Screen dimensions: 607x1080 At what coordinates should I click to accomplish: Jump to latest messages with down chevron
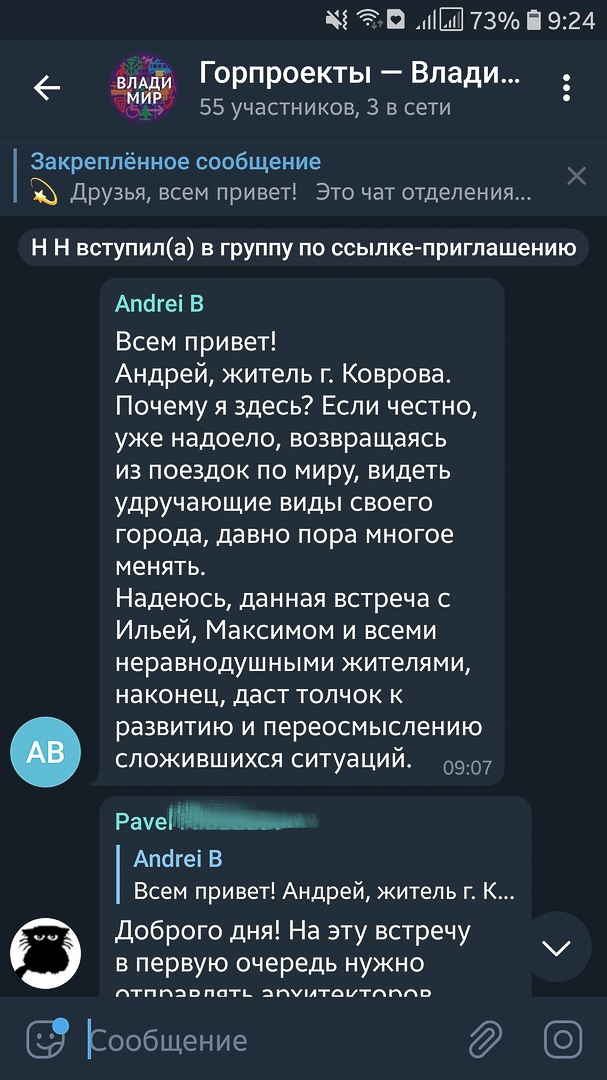[x=555, y=947]
